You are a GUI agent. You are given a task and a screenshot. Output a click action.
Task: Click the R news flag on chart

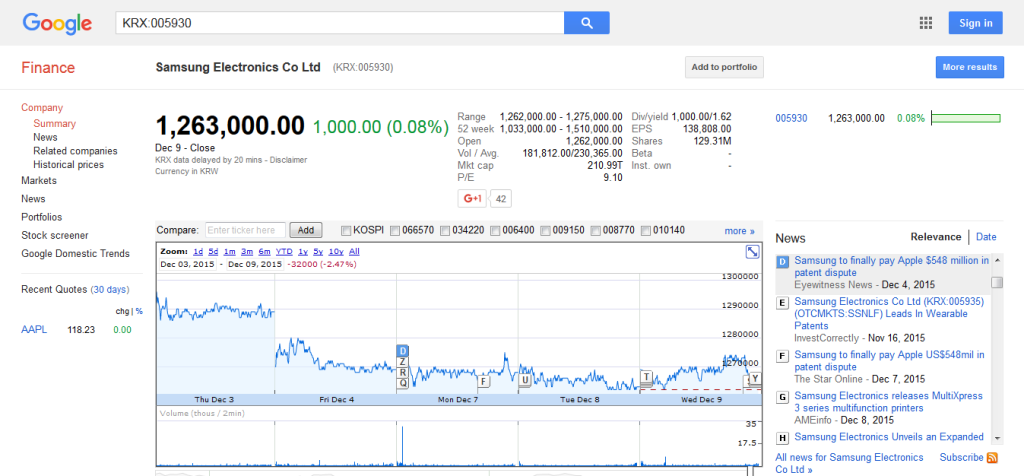tap(403, 372)
